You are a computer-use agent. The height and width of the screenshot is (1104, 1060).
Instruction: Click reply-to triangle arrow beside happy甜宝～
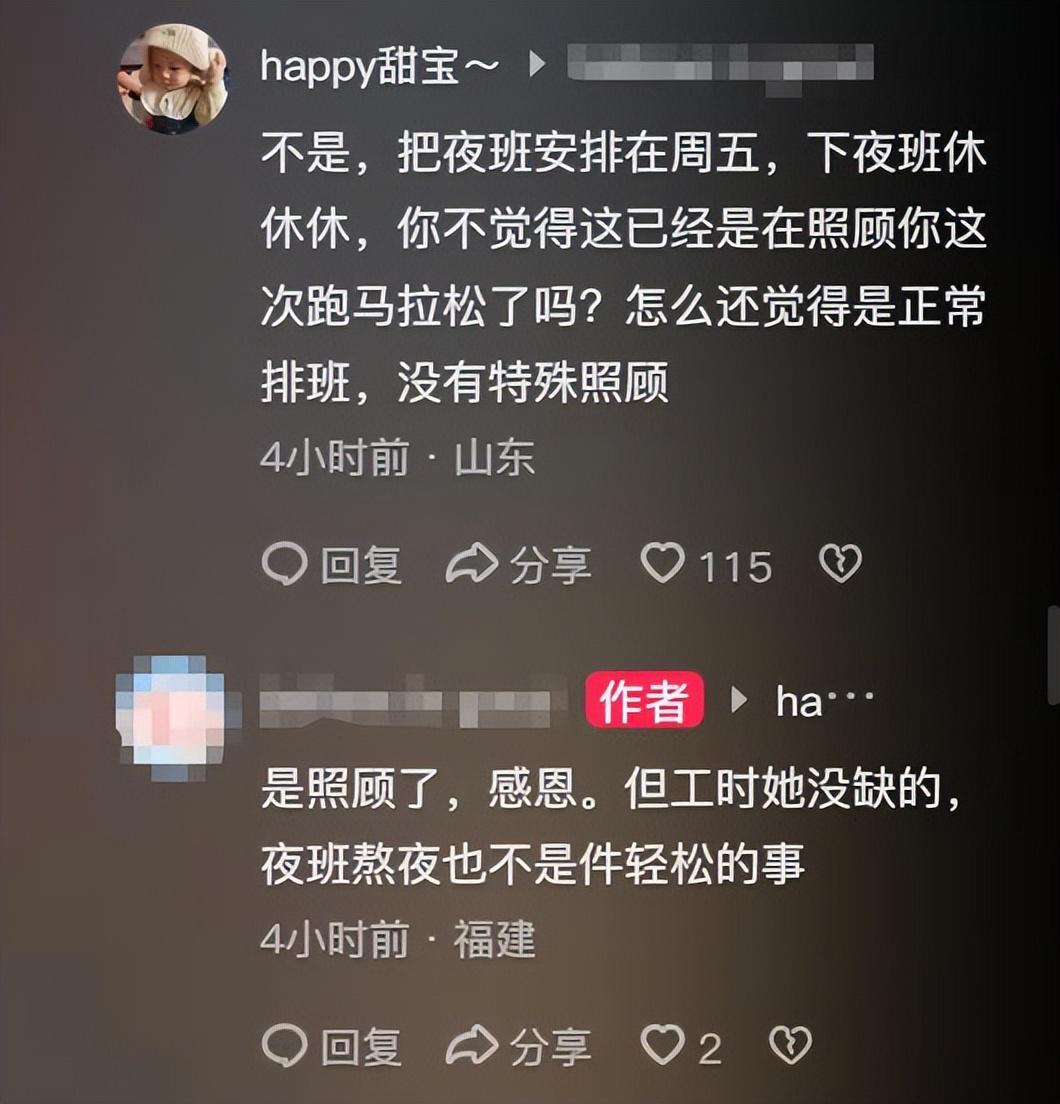point(537,65)
